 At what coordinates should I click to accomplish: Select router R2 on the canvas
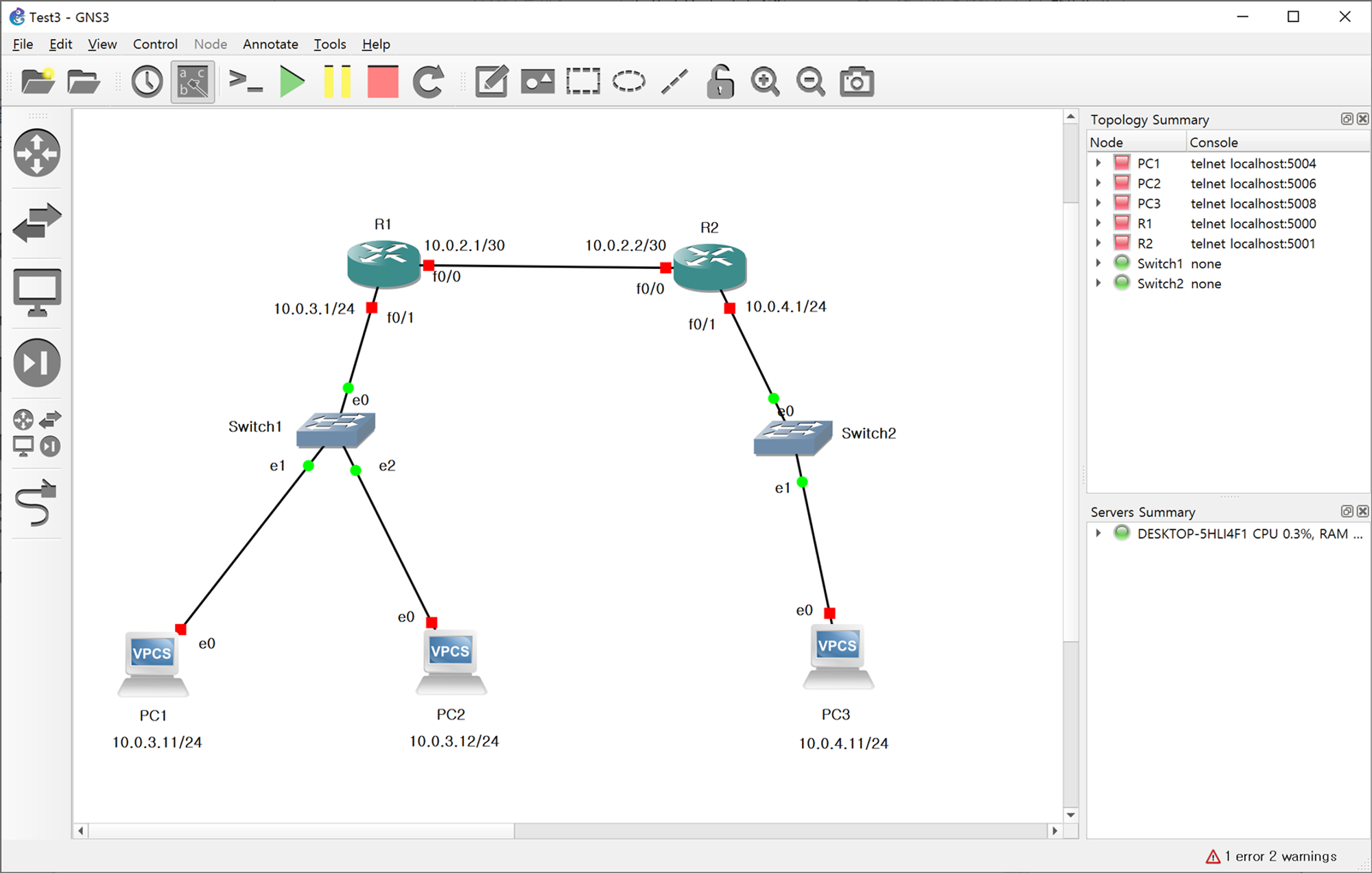[709, 267]
